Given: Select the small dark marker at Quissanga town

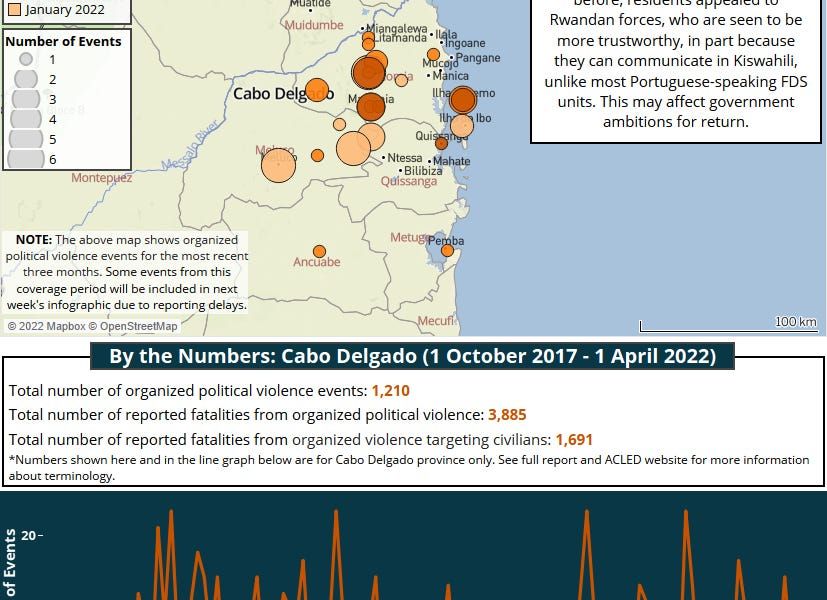Looking at the screenshot, I should coord(441,143).
